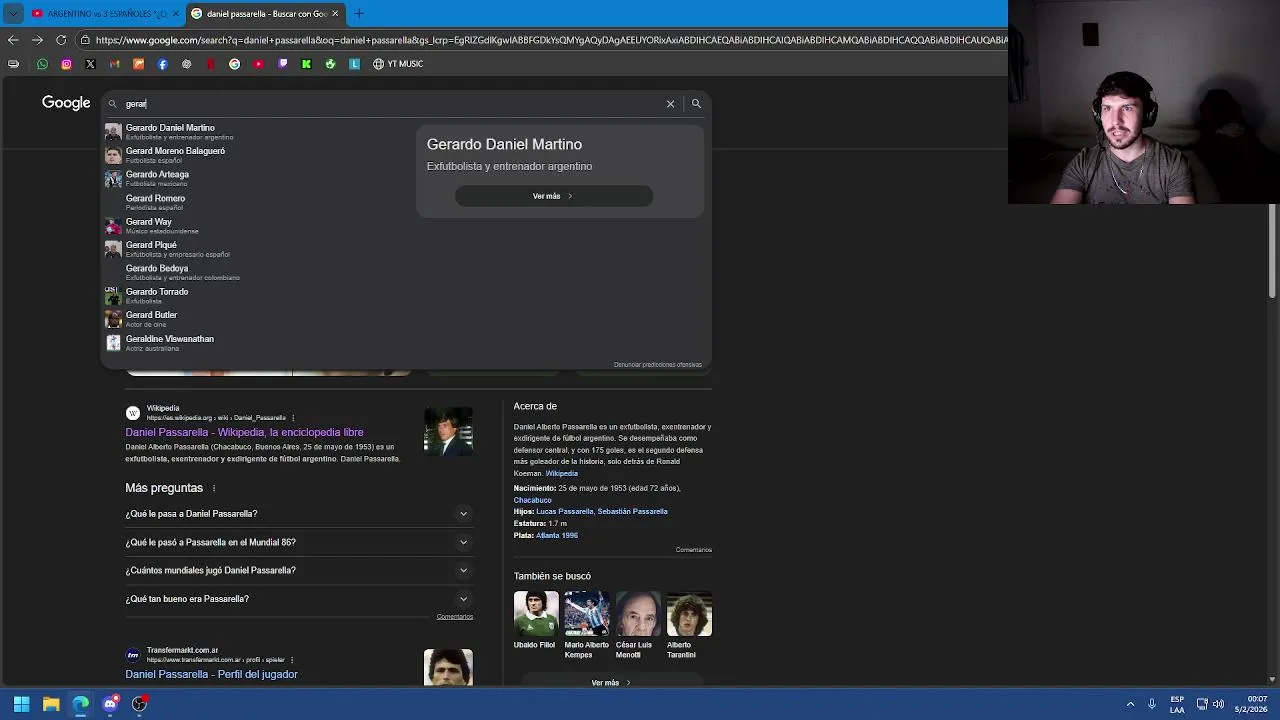Select Ubaldo Fillol thumbnail
1280x720 pixels.
pyautogui.click(x=536, y=613)
